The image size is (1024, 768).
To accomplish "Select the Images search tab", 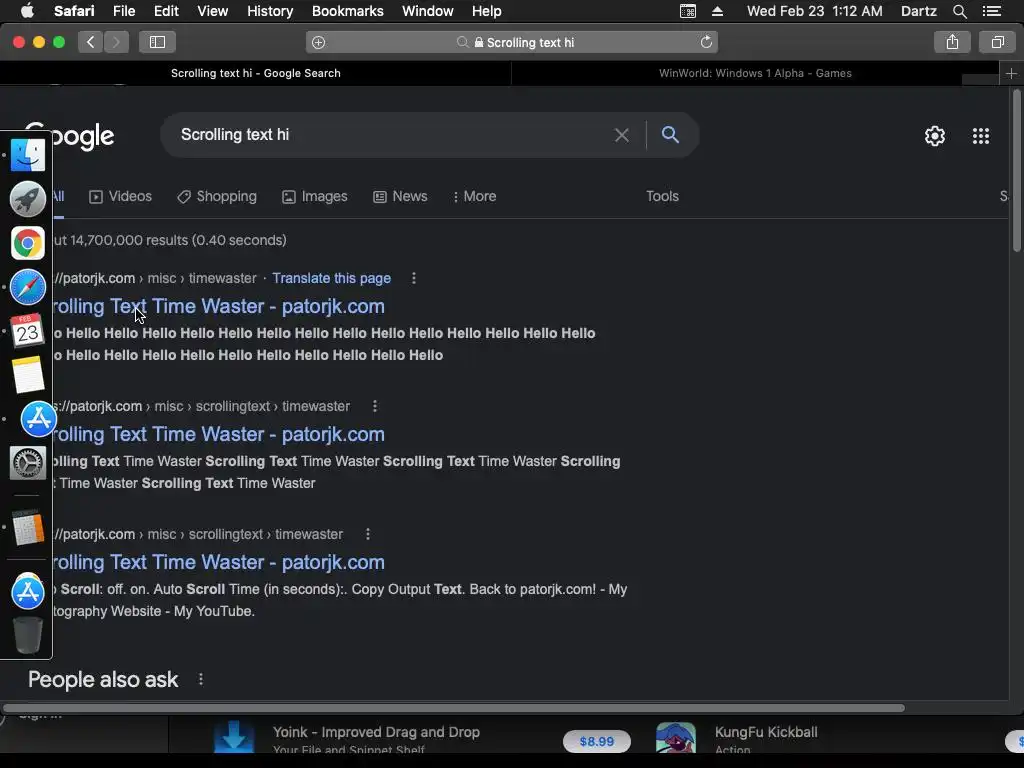I will point(315,197).
